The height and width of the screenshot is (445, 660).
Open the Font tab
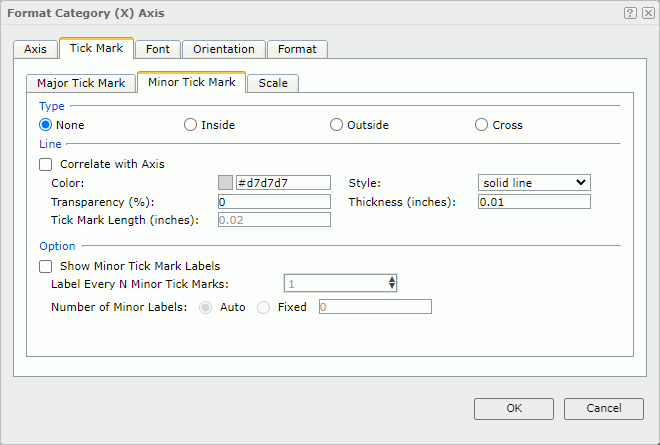157,49
